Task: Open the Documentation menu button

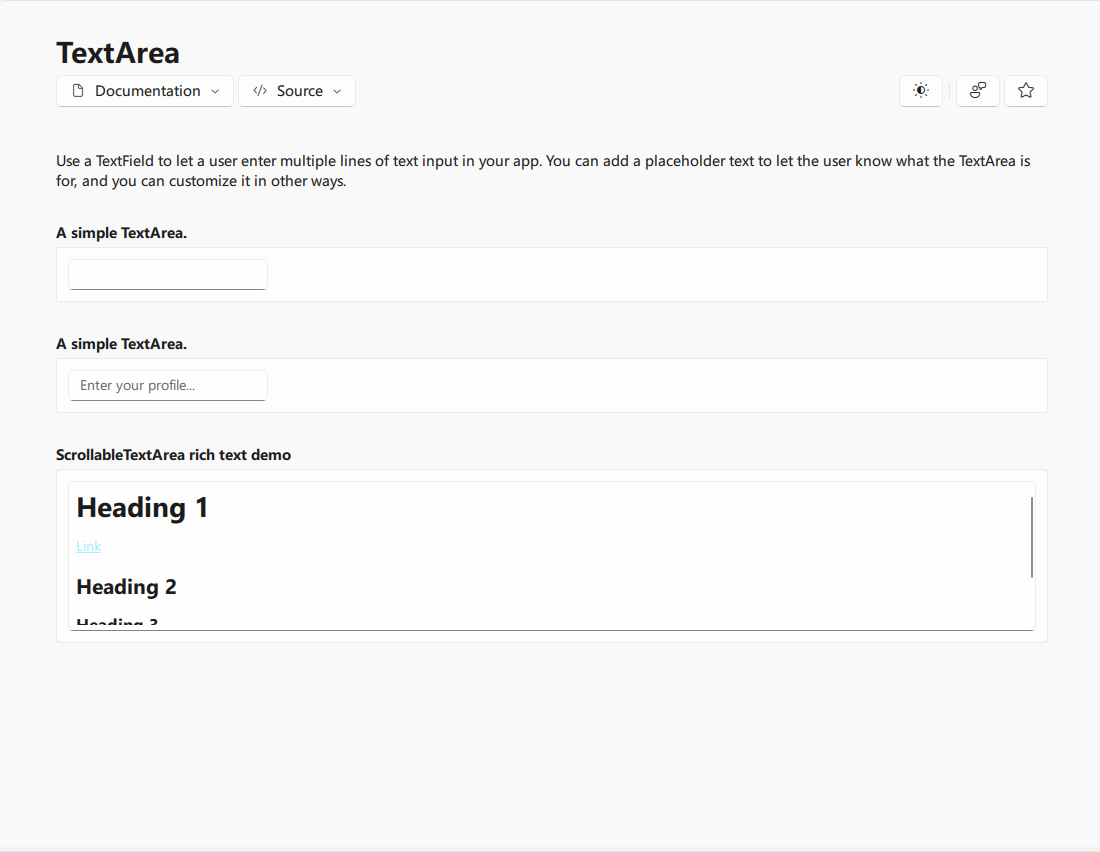Action: coord(145,91)
